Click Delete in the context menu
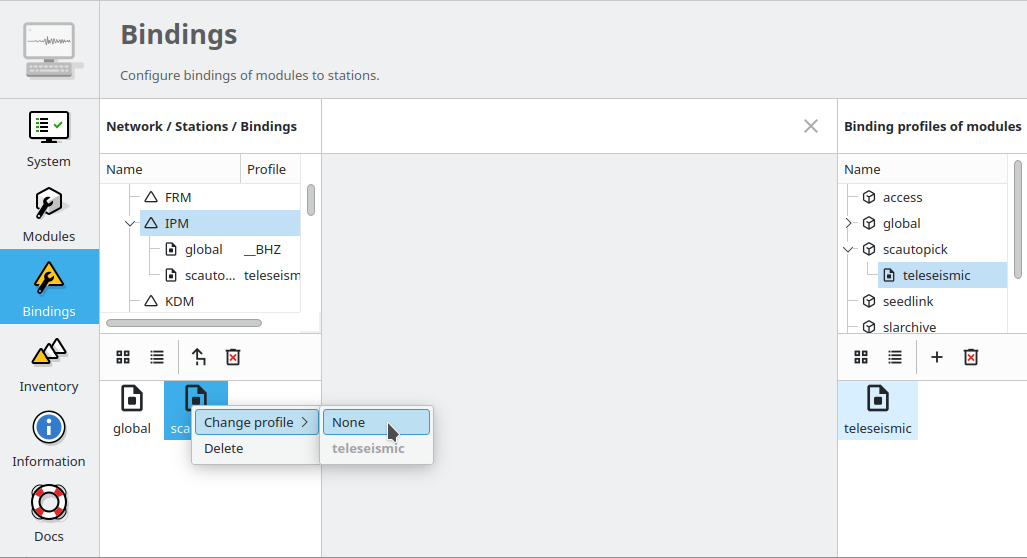1027x558 pixels. click(x=224, y=449)
